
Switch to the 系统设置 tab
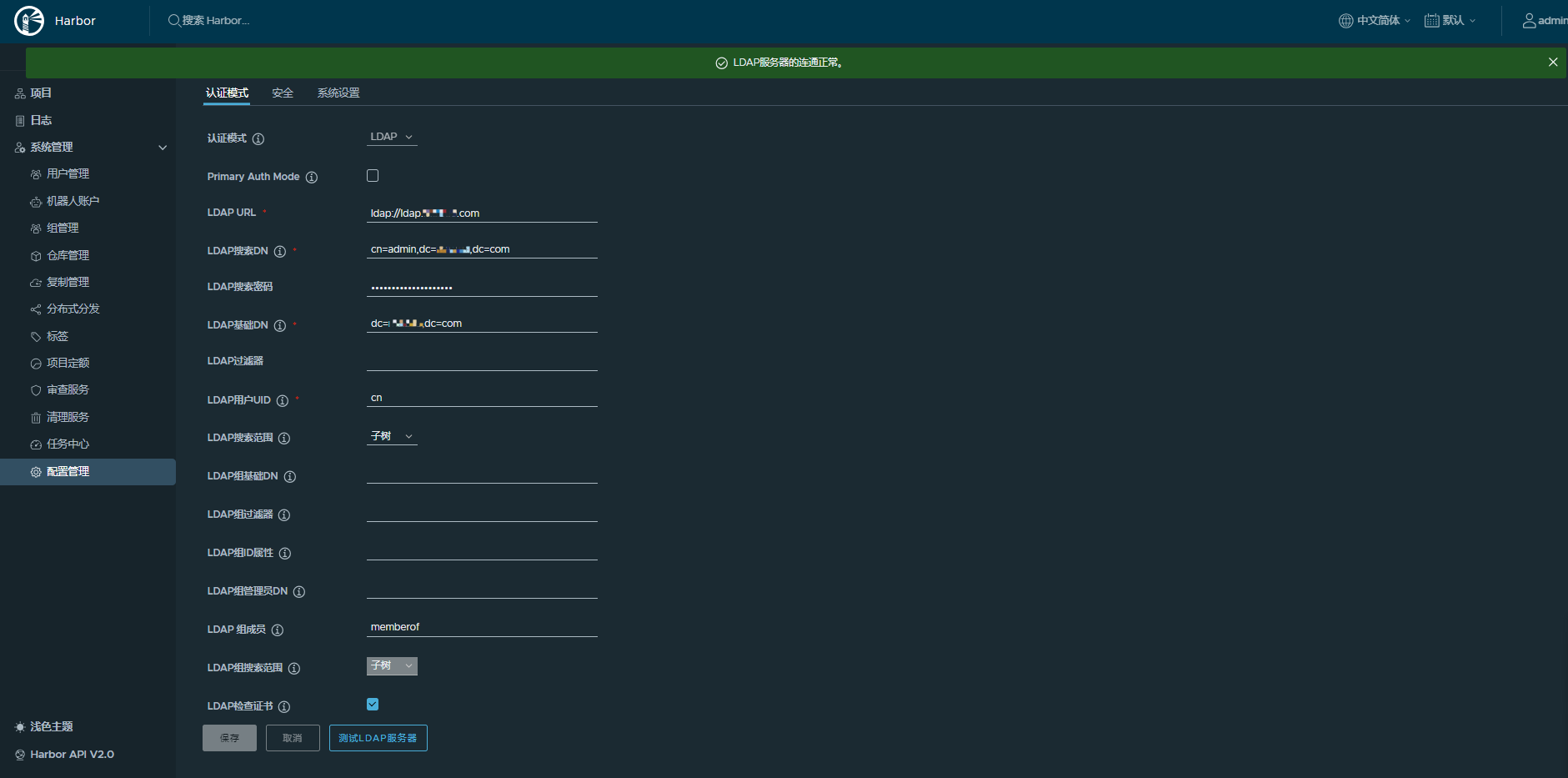[x=338, y=93]
